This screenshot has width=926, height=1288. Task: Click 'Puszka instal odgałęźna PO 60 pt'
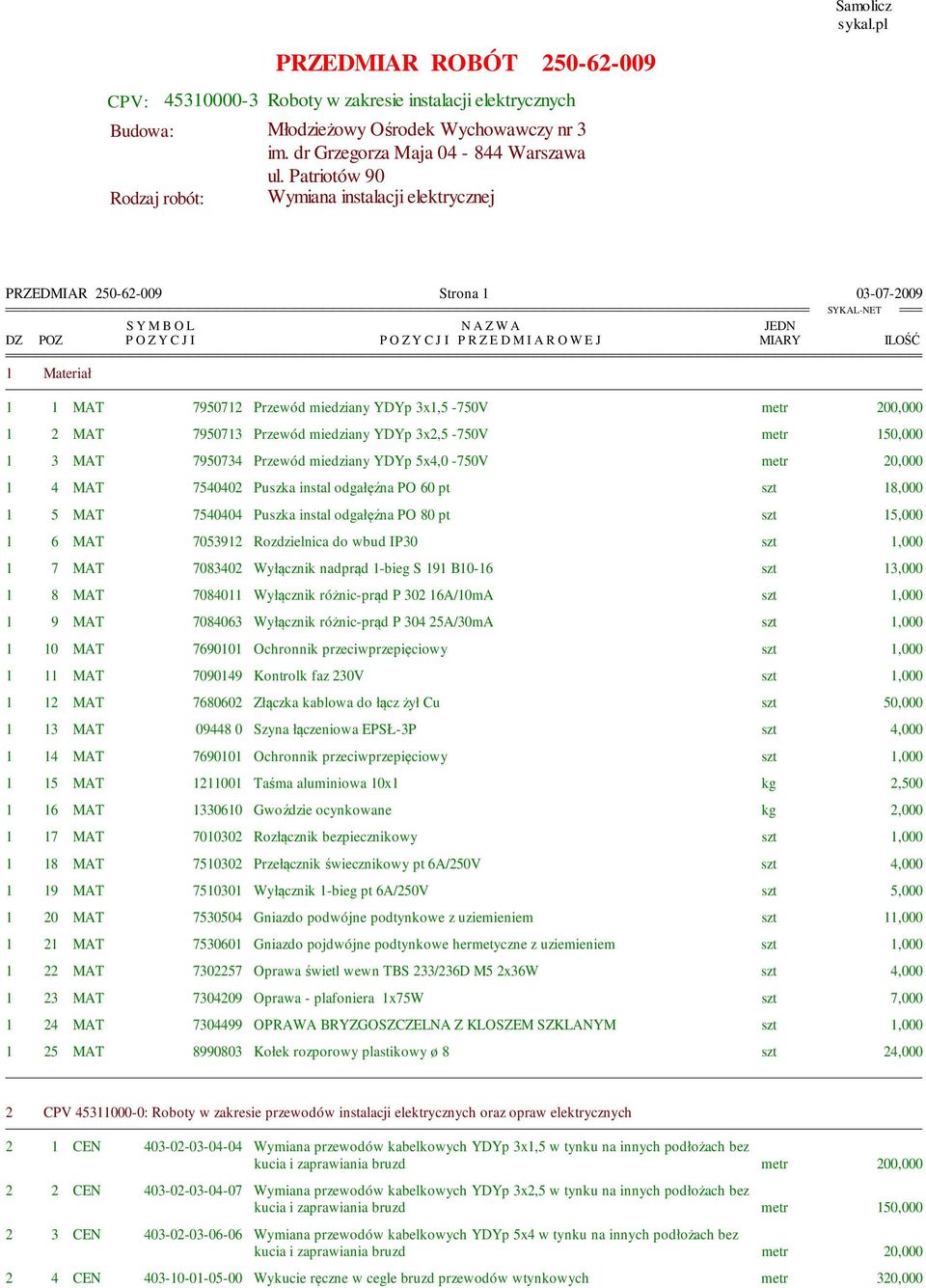(x=351, y=488)
